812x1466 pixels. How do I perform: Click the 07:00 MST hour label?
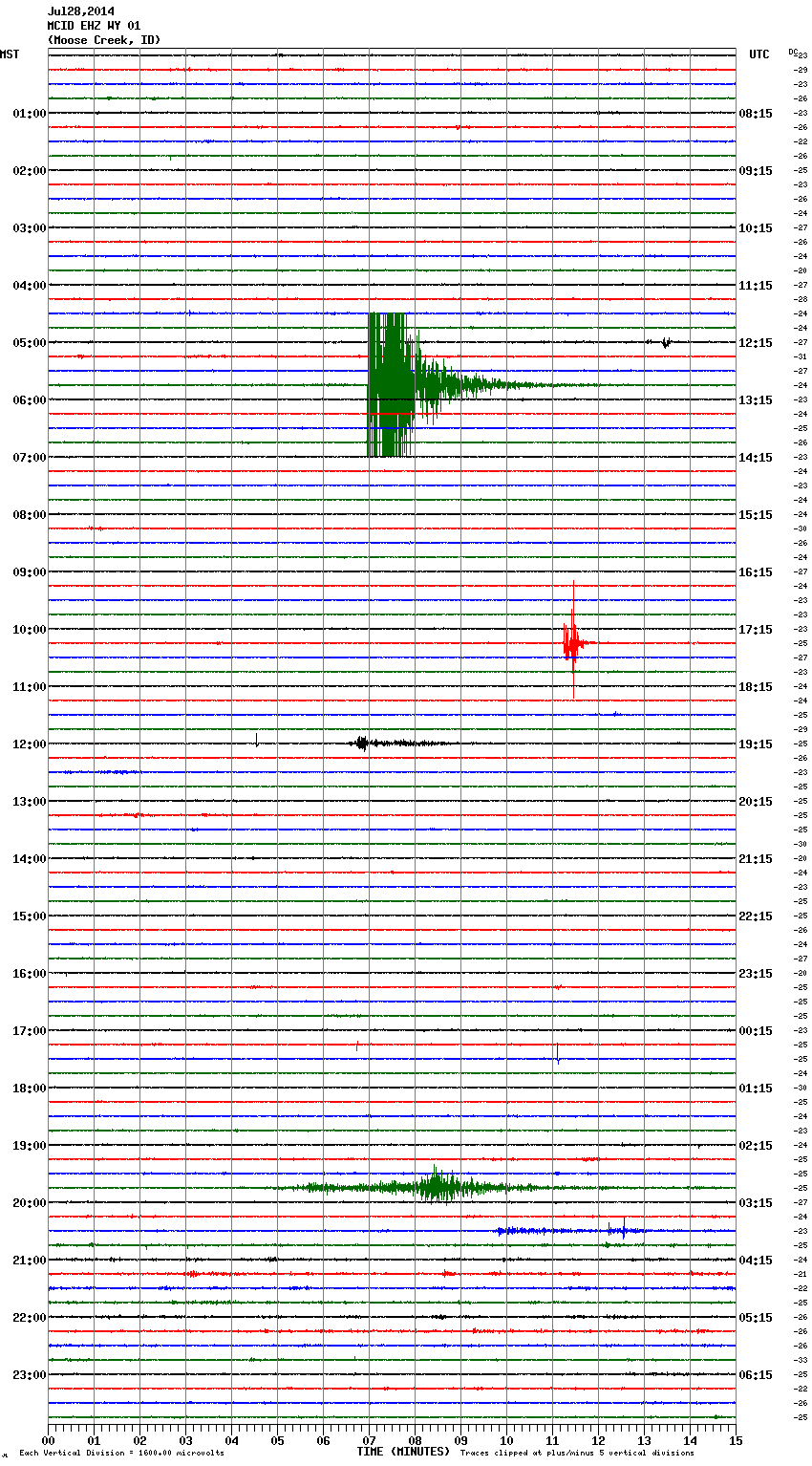click(x=30, y=458)
